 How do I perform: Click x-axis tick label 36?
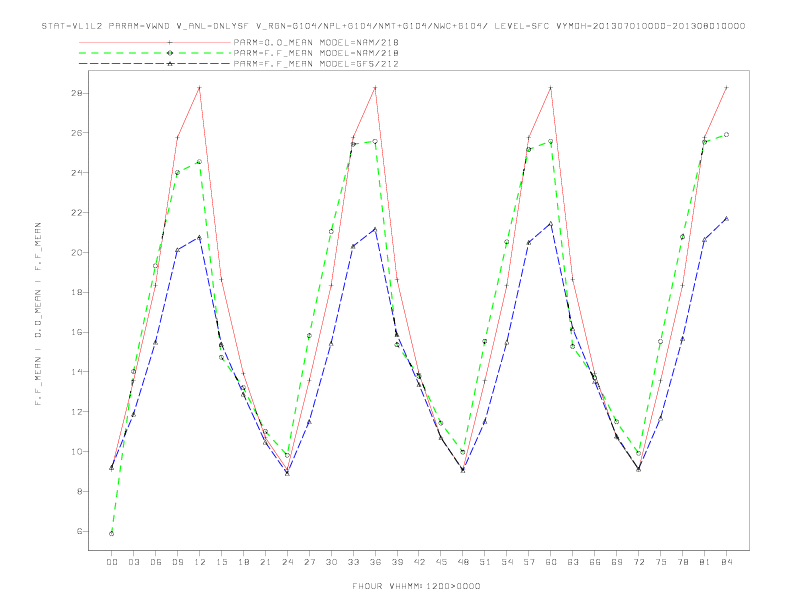click(375, 562)
